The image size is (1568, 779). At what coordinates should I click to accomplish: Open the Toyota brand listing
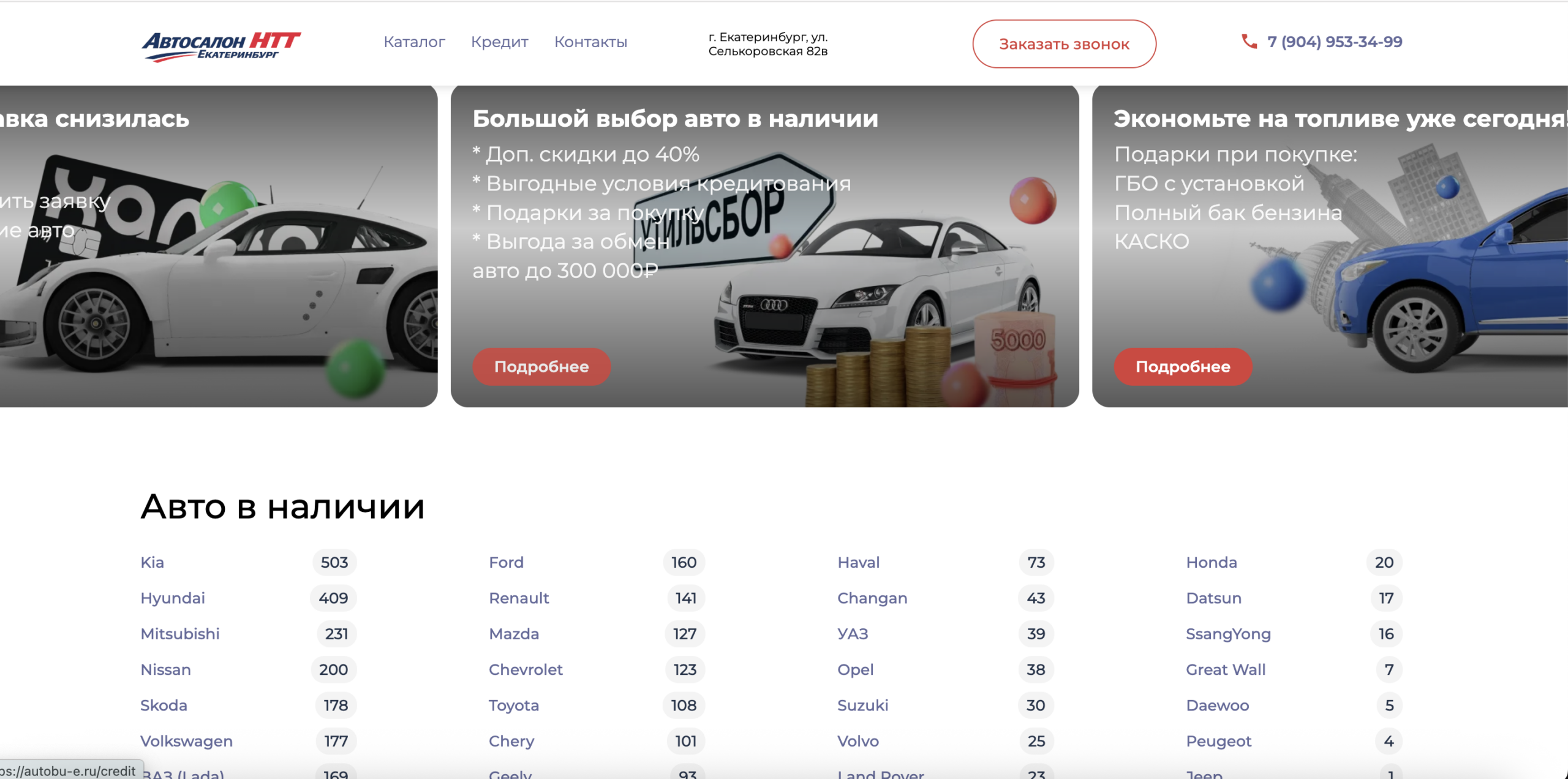point(514,706)
